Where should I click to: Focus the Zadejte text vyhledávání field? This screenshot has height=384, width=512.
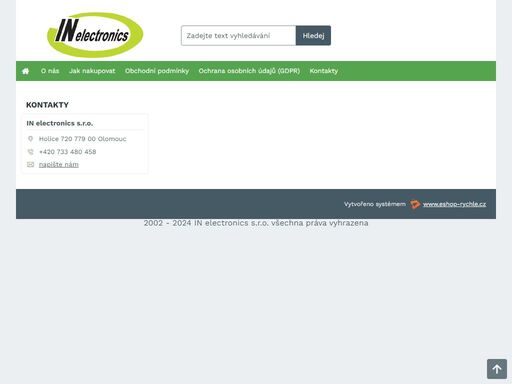[238, 36]
